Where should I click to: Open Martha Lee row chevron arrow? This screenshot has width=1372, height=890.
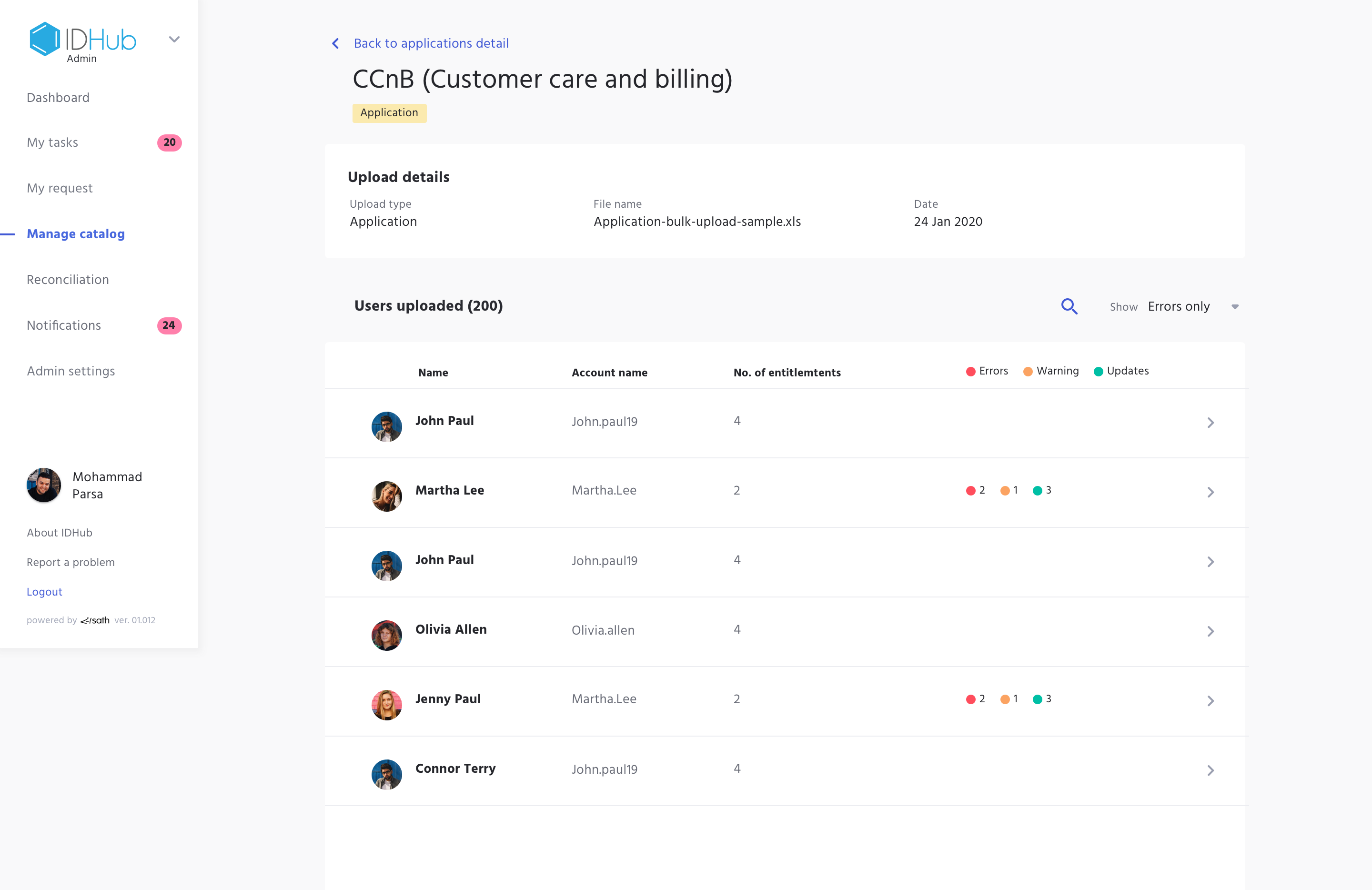click(x=1210, y=492)
